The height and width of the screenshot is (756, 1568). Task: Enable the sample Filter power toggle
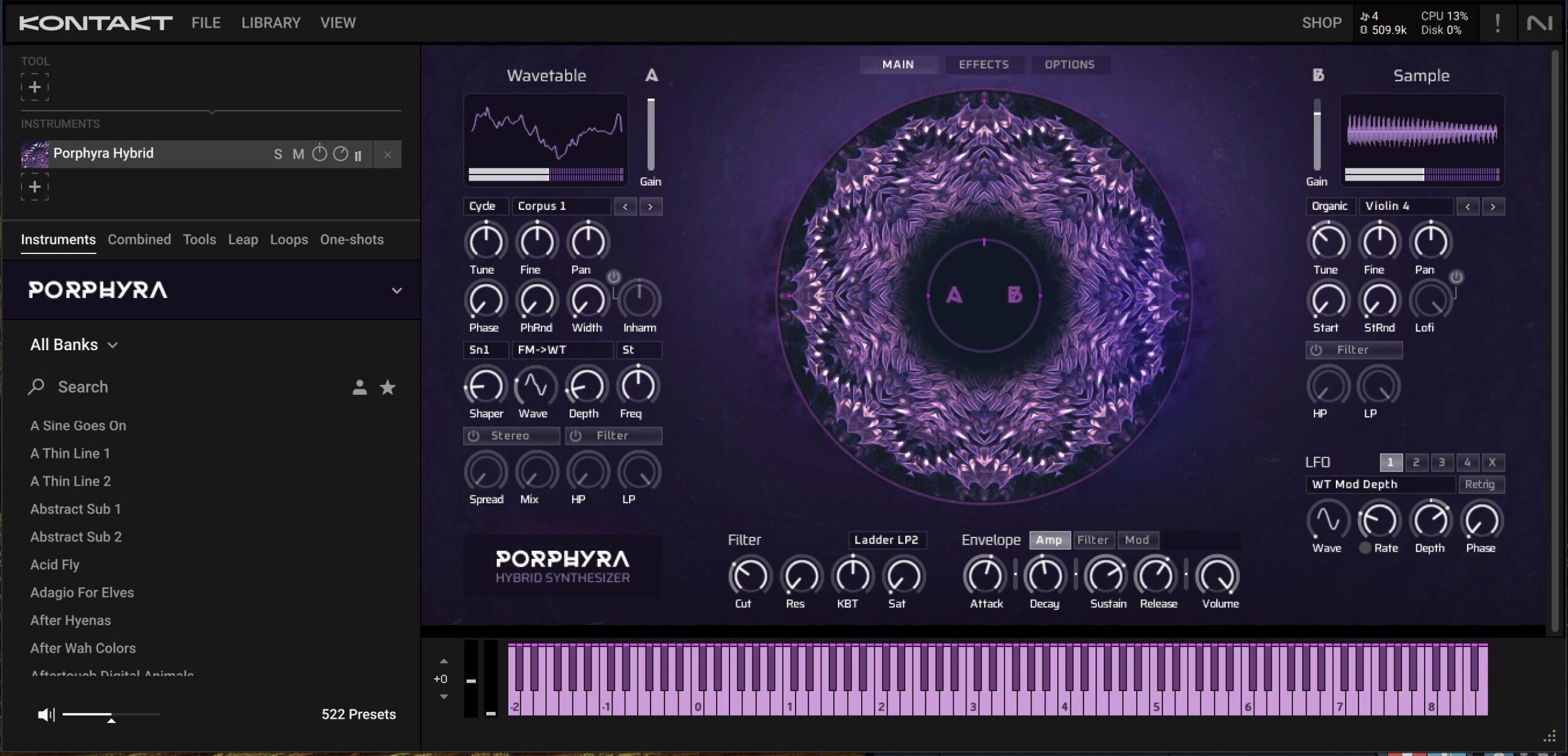(1316, 350)
